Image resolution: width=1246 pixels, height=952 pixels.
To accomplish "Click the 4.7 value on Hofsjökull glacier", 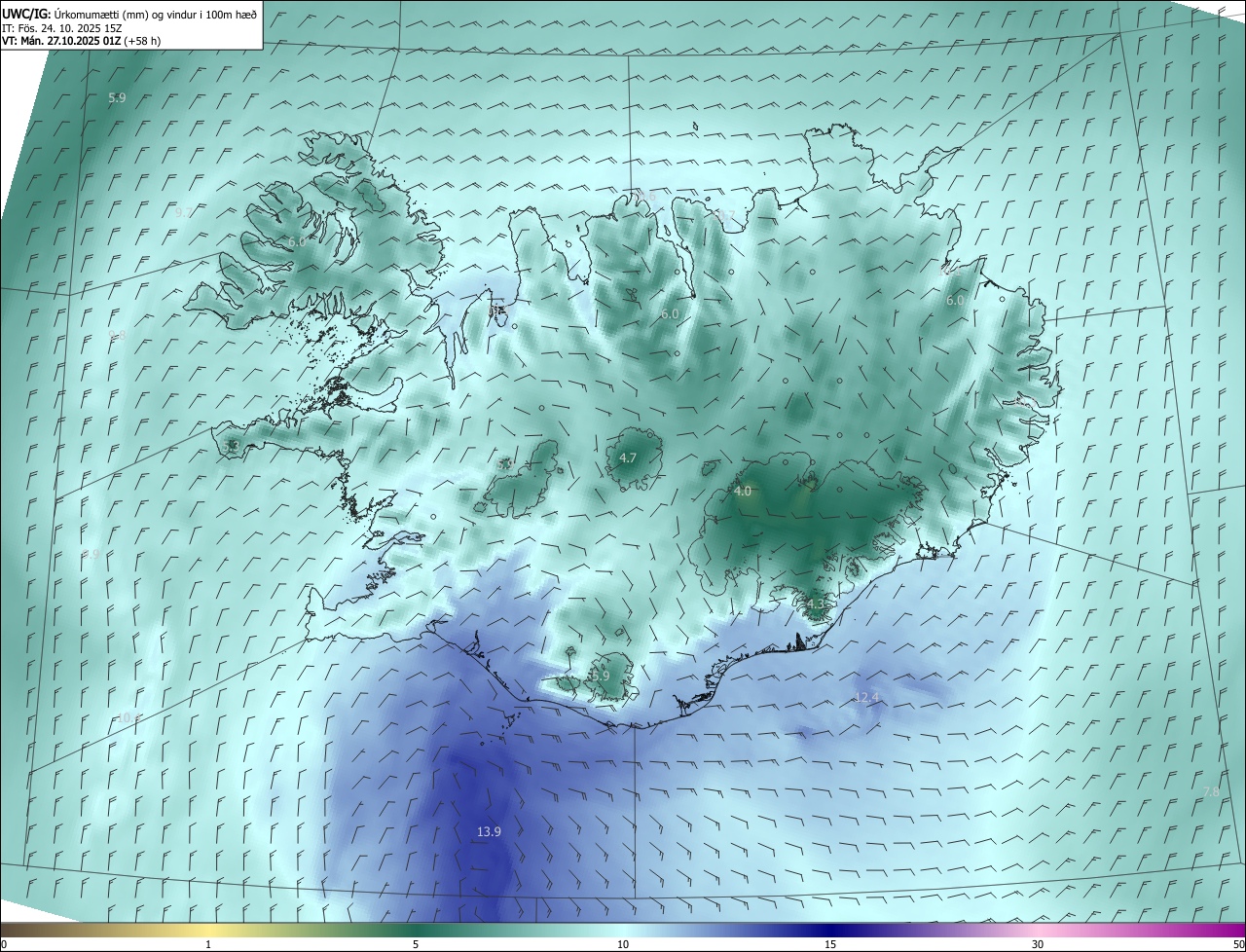I will click(628, 458).
